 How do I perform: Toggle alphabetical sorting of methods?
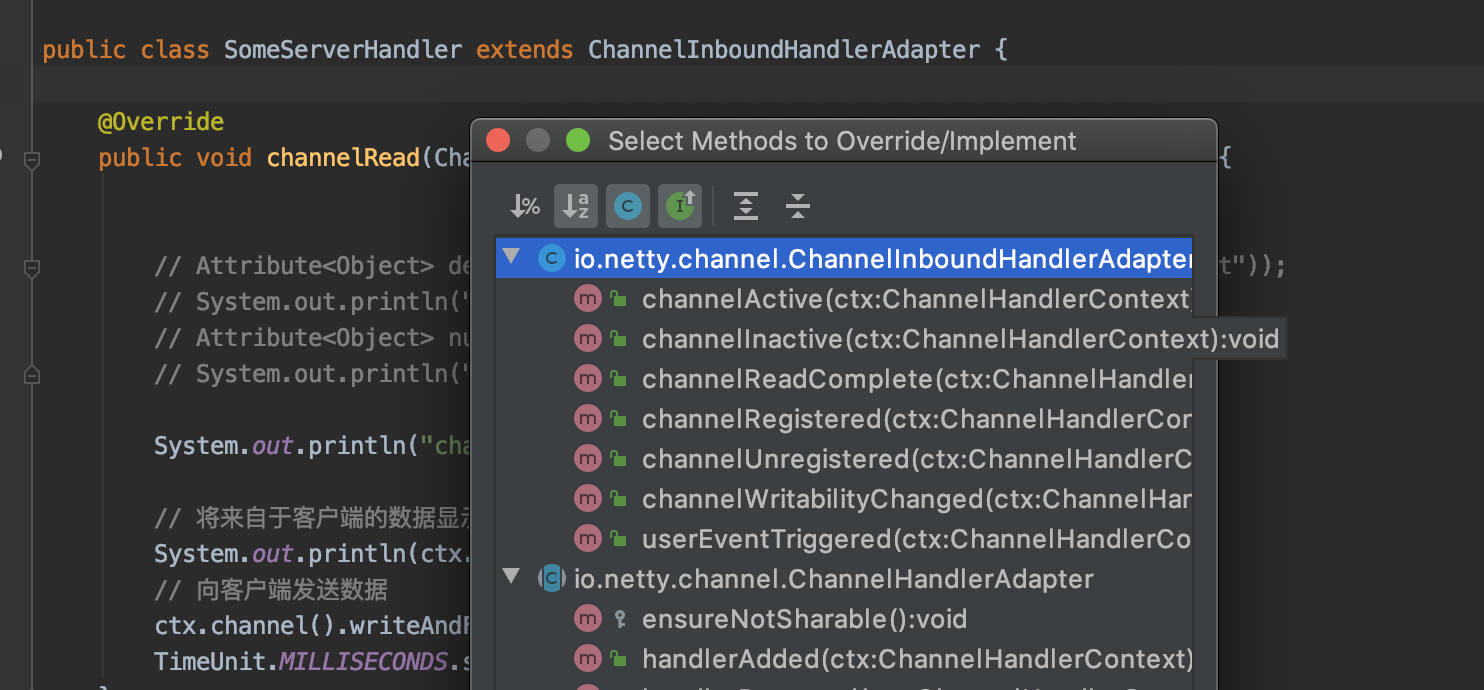[576, 206]
